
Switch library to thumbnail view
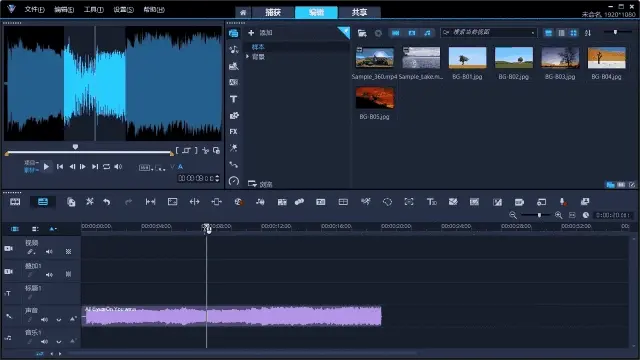pyautogui.click(x=573, y=33)
